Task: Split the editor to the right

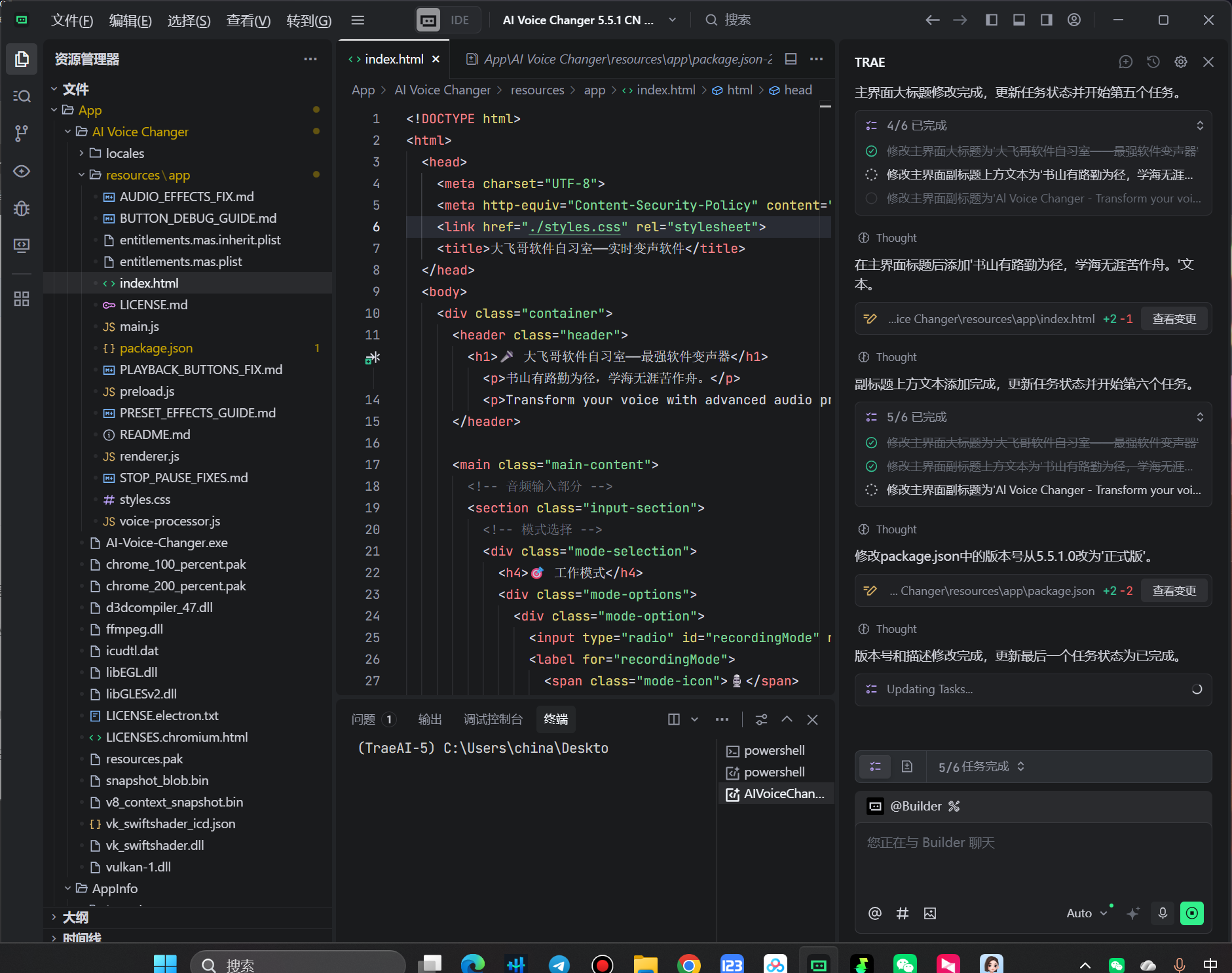Action: coord(791,59)
